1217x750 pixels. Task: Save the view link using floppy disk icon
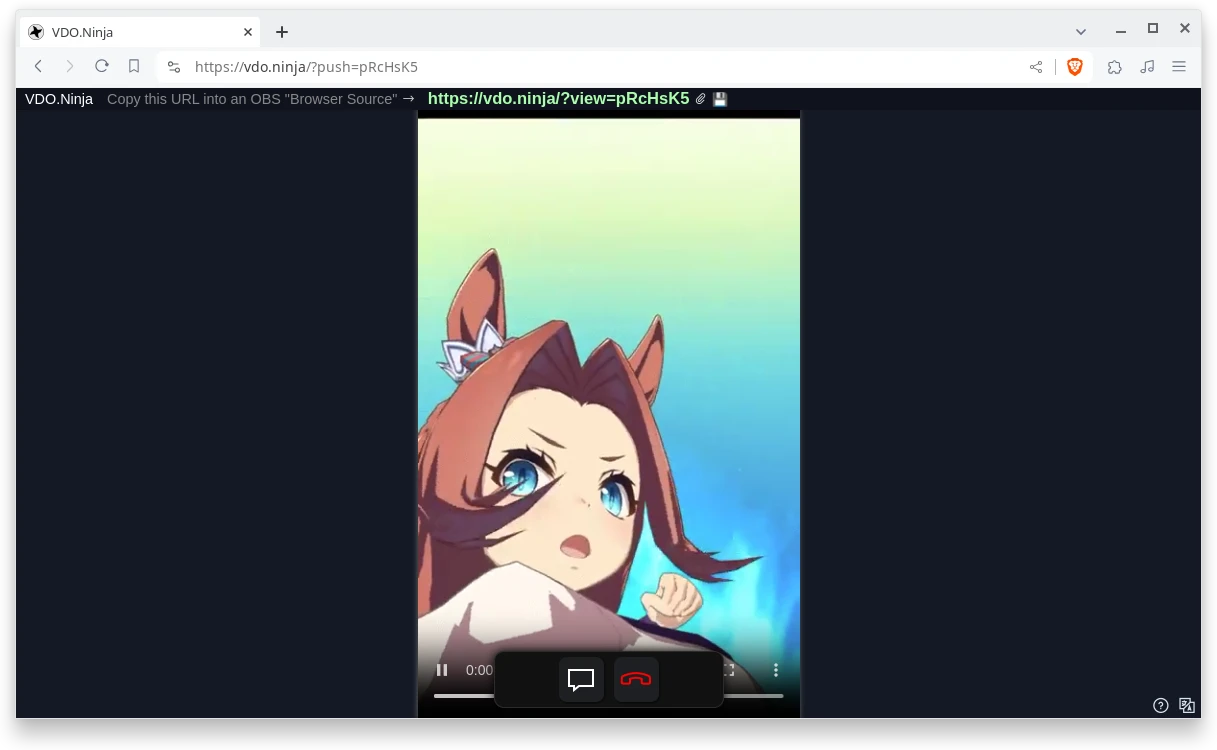[720, 99]
